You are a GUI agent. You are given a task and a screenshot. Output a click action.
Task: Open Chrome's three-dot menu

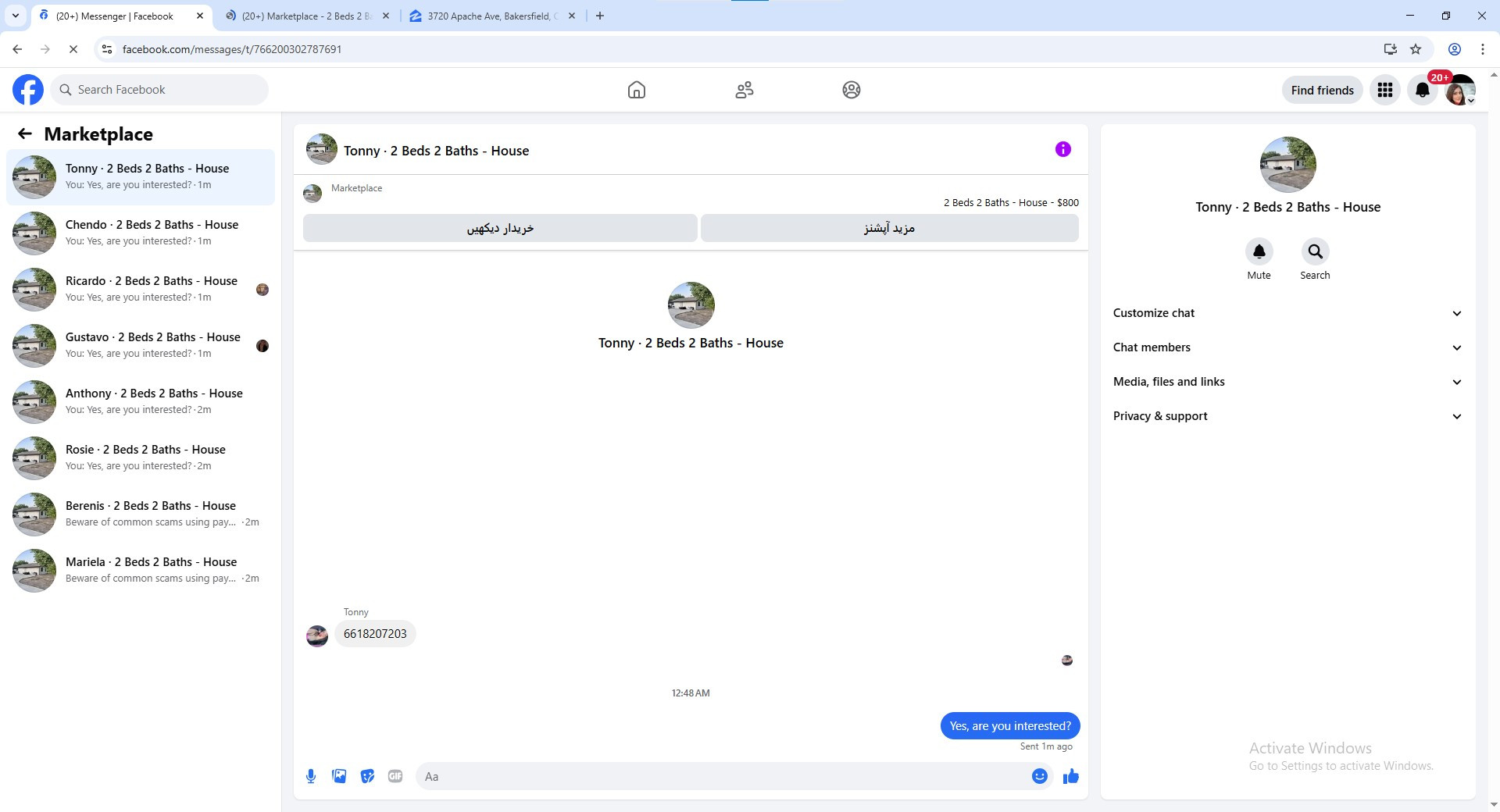[1483, 49]
